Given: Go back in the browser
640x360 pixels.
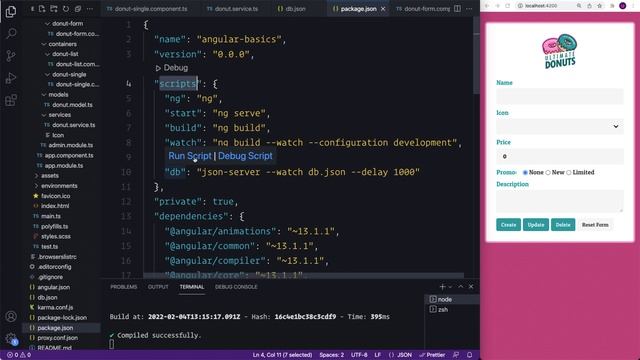Looking at the screenshot, I should pyautogui.click(x=487, y=6).
